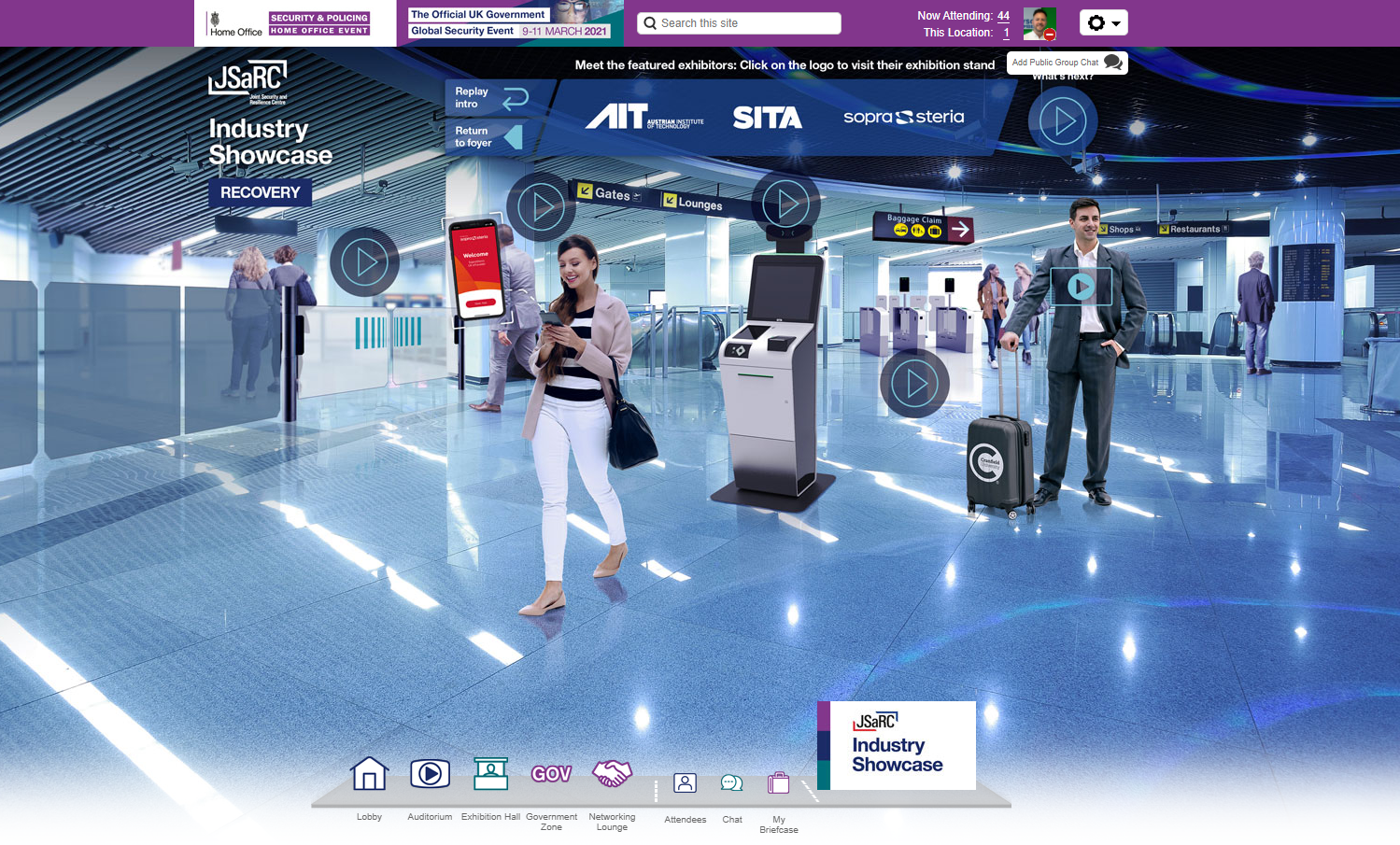This screenshot has width=1400, height=845.
Task: Open My Briefcase
Action: point(778,783)
